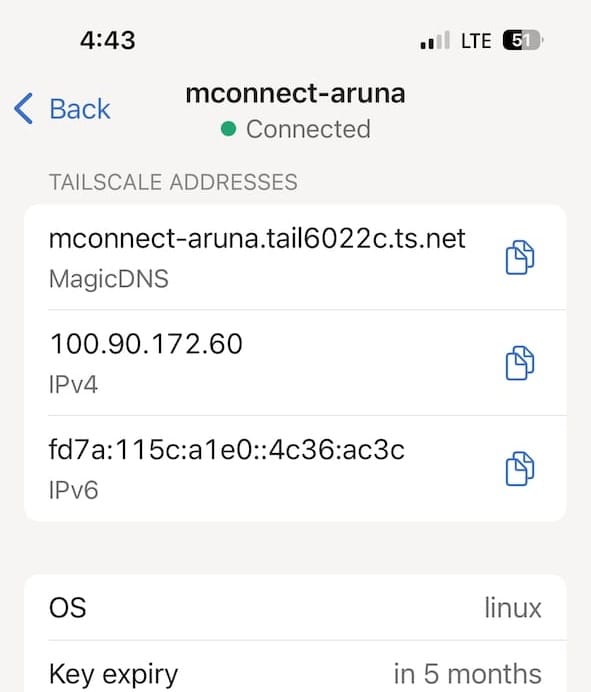Viewport: 591px width, 692px height.
Task: Tap the mconnect-aruna title heading
Action: [295, 94]
